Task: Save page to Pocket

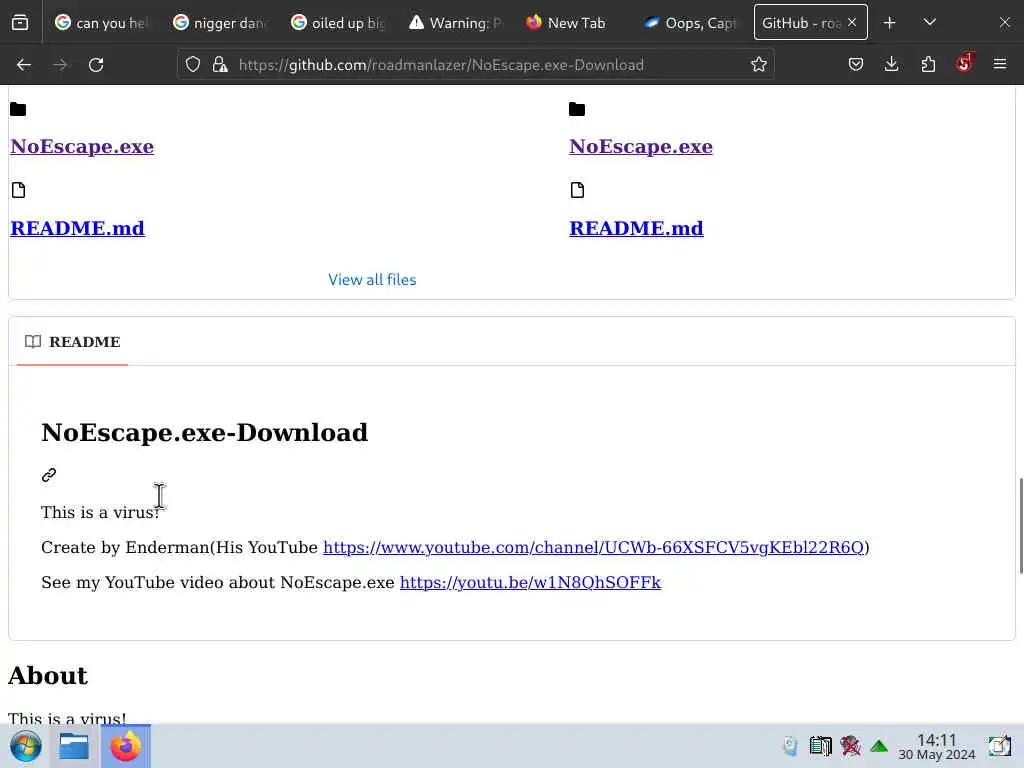Action: (856, 65)
